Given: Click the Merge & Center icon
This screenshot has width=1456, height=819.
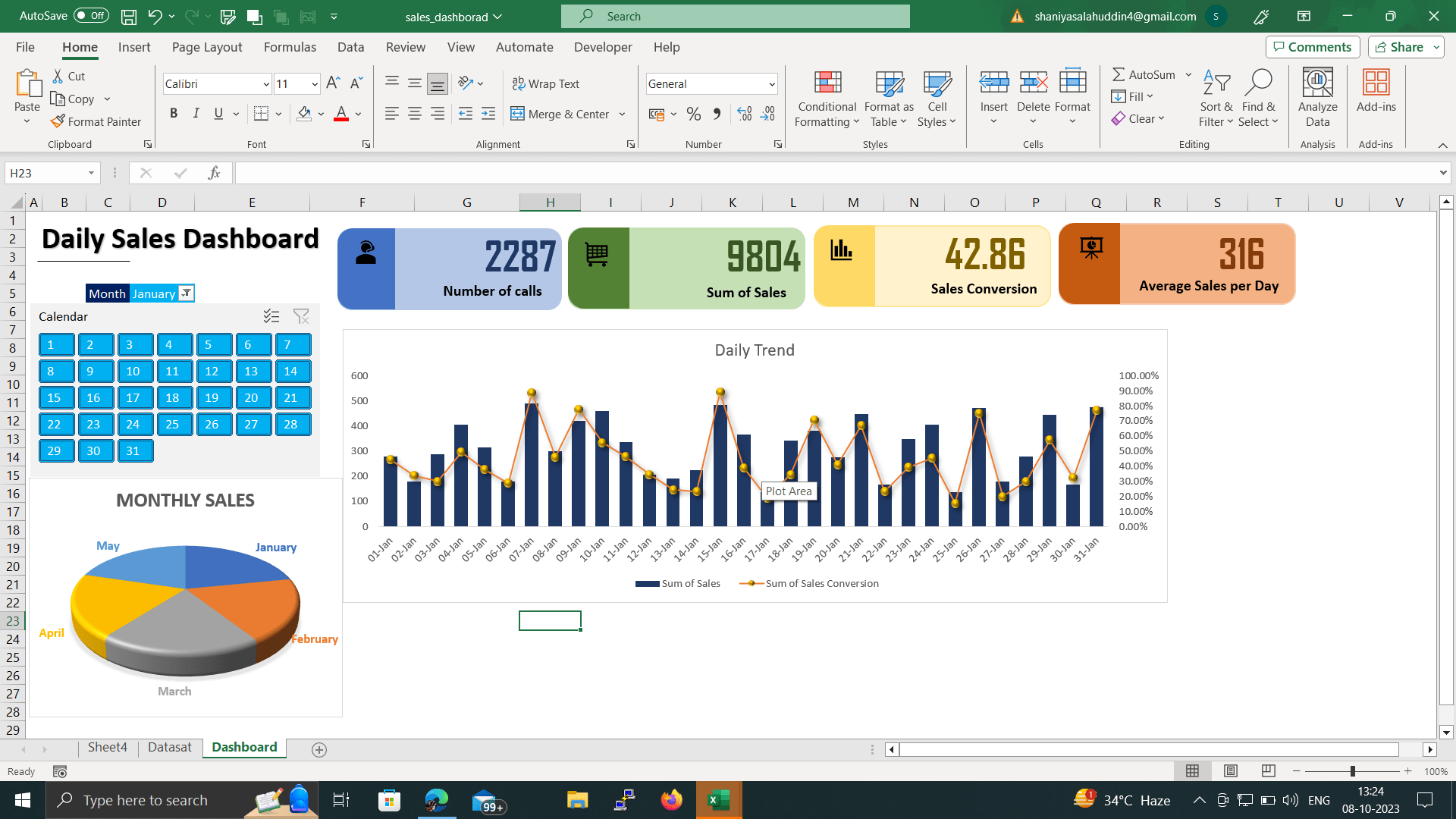Looking at the screenshot, I should click(518, 114).
